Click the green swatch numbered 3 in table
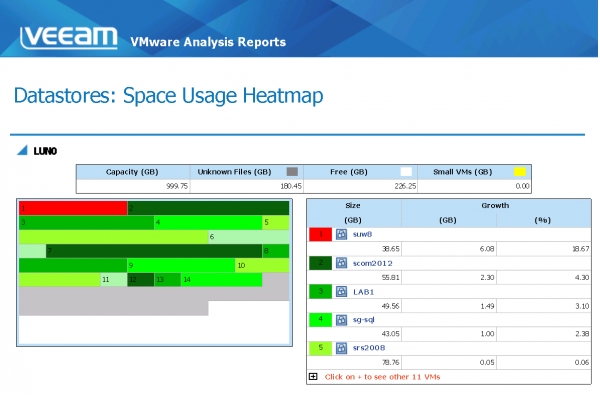Image resolution: width=600 pixels, height=396 pixels. point(320,292)
